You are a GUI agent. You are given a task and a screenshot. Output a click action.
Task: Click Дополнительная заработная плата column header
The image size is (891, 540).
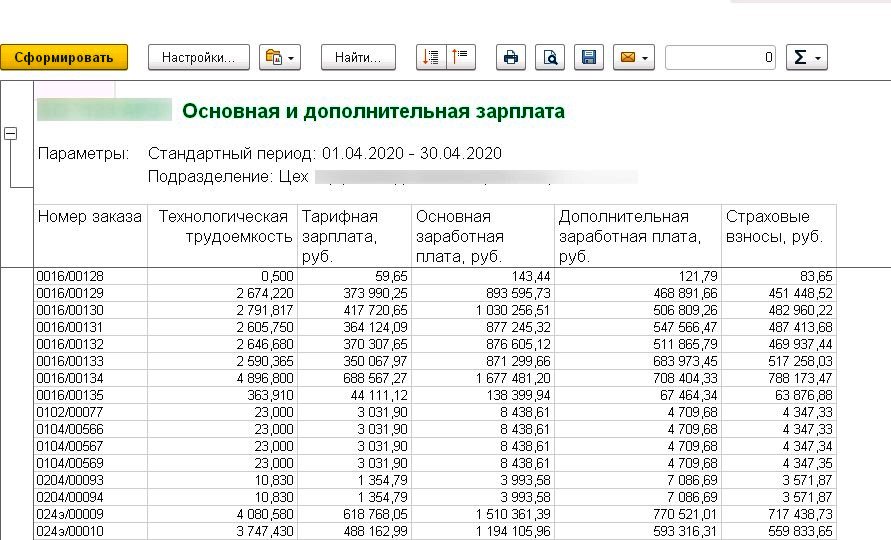[638, 236]
